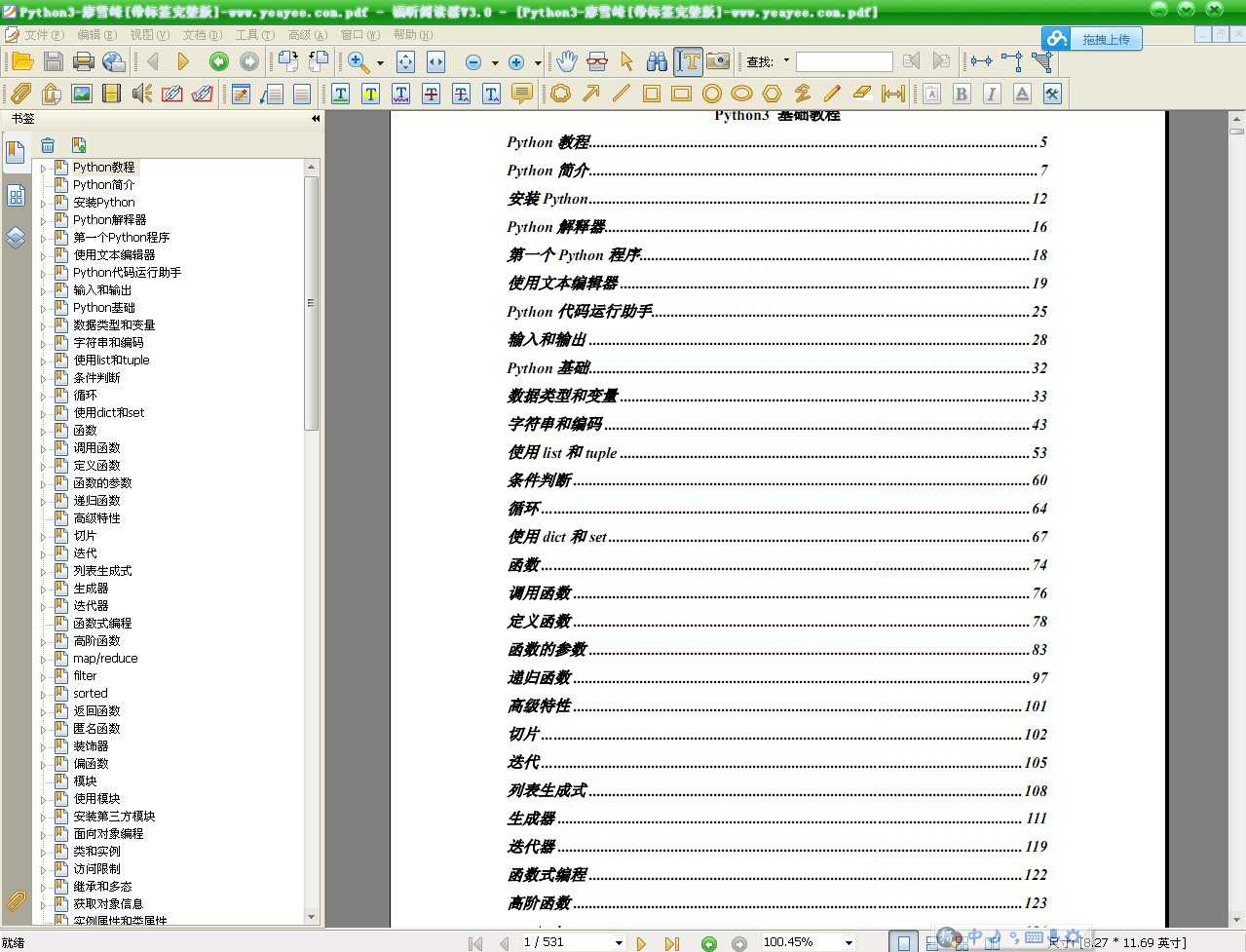Open the 高级 menu
Screen dimensions: 1246x952
[x=307, y=34]
